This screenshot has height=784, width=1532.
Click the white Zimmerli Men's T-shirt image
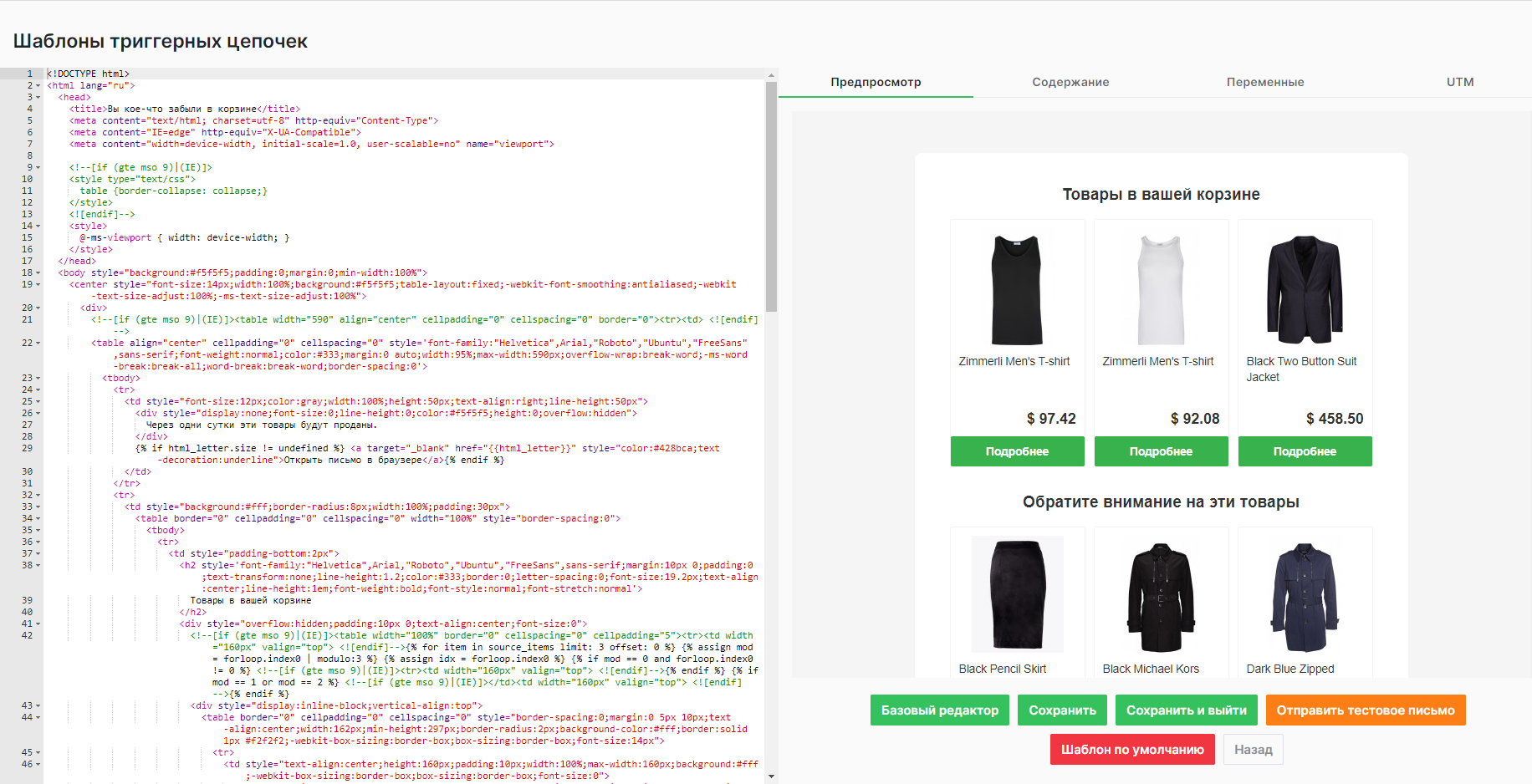(x=1161, y=288)
